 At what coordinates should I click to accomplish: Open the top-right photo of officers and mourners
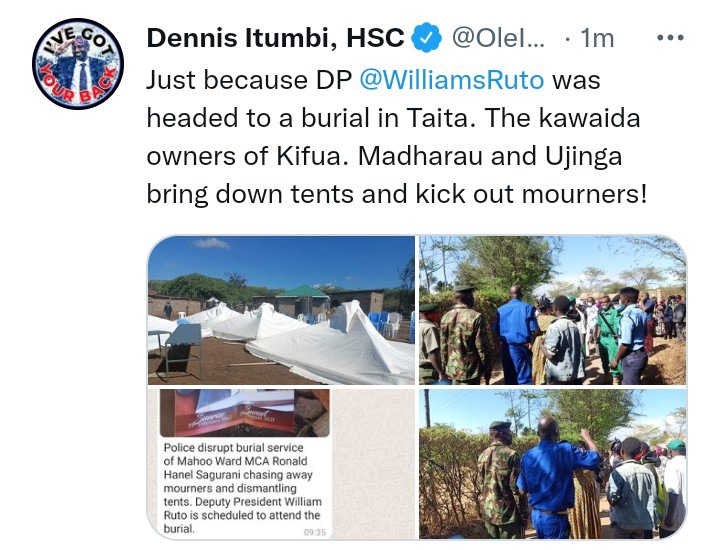click(x=552, y=310)
